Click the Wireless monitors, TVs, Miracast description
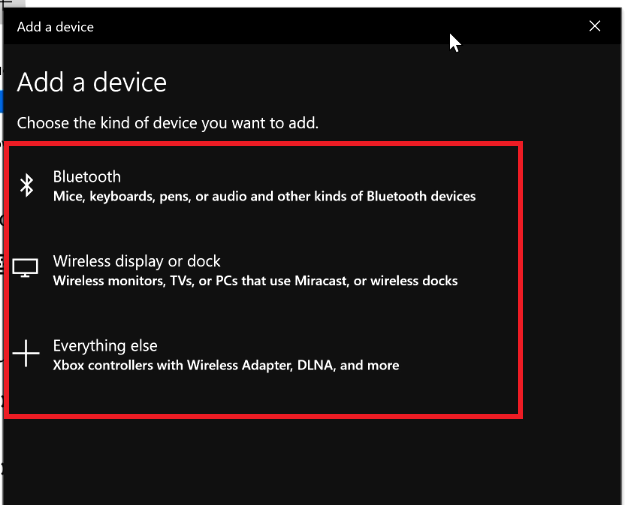633x505 pixels. pyautogui.click(x=255, y=281)
